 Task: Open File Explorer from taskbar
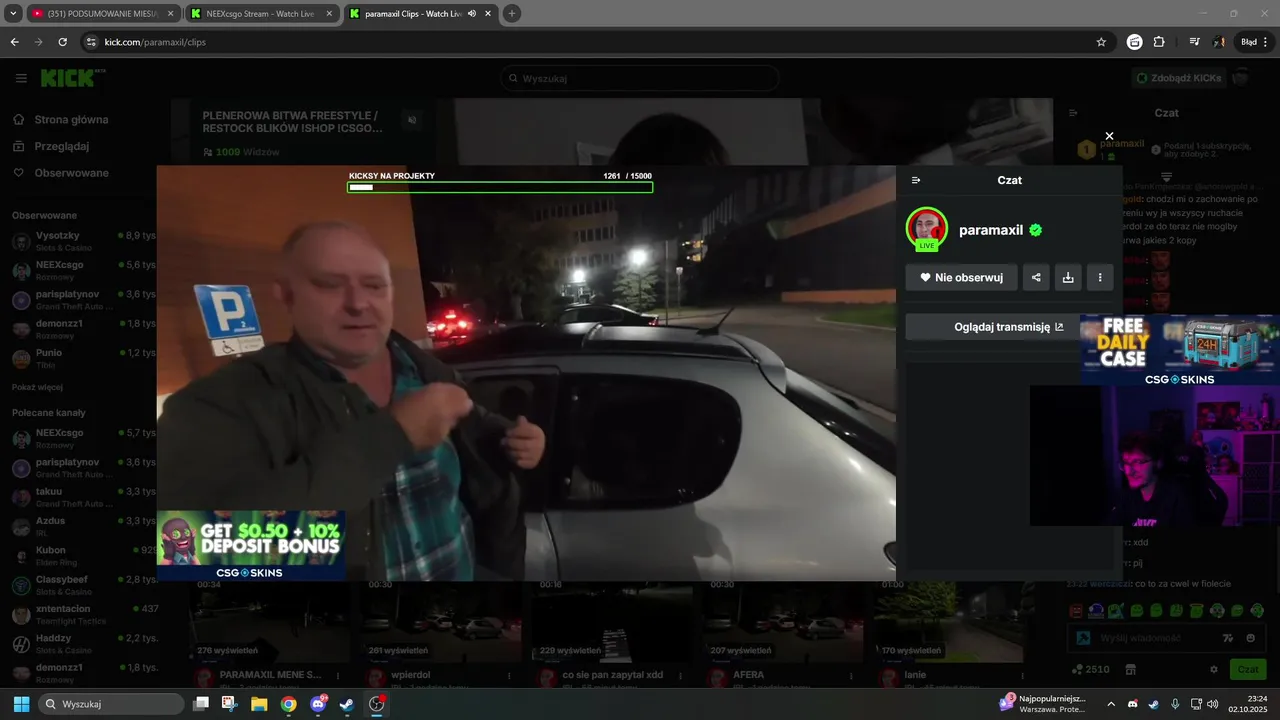tap(259, 704)
